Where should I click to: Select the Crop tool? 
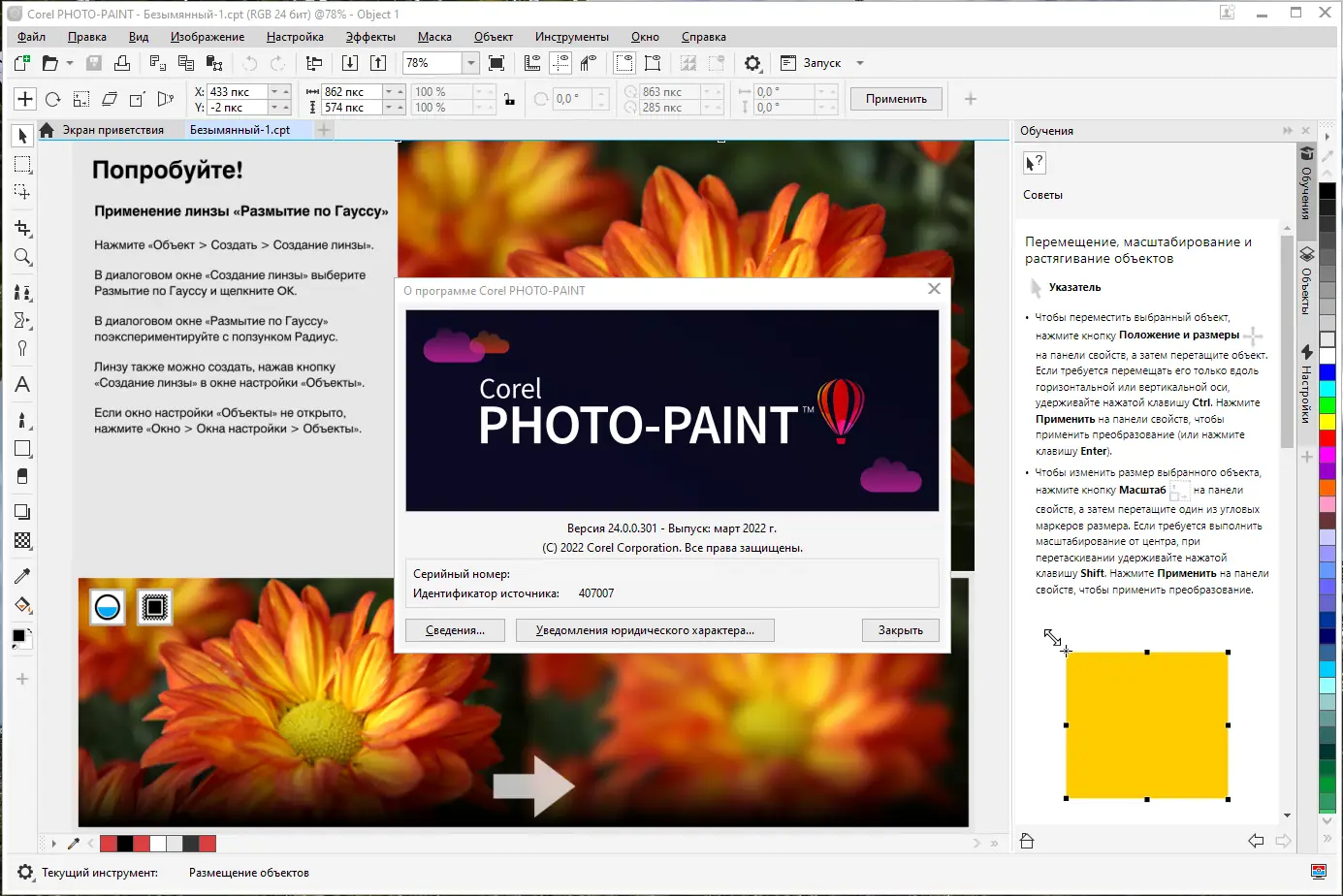(x=21, y=228)
